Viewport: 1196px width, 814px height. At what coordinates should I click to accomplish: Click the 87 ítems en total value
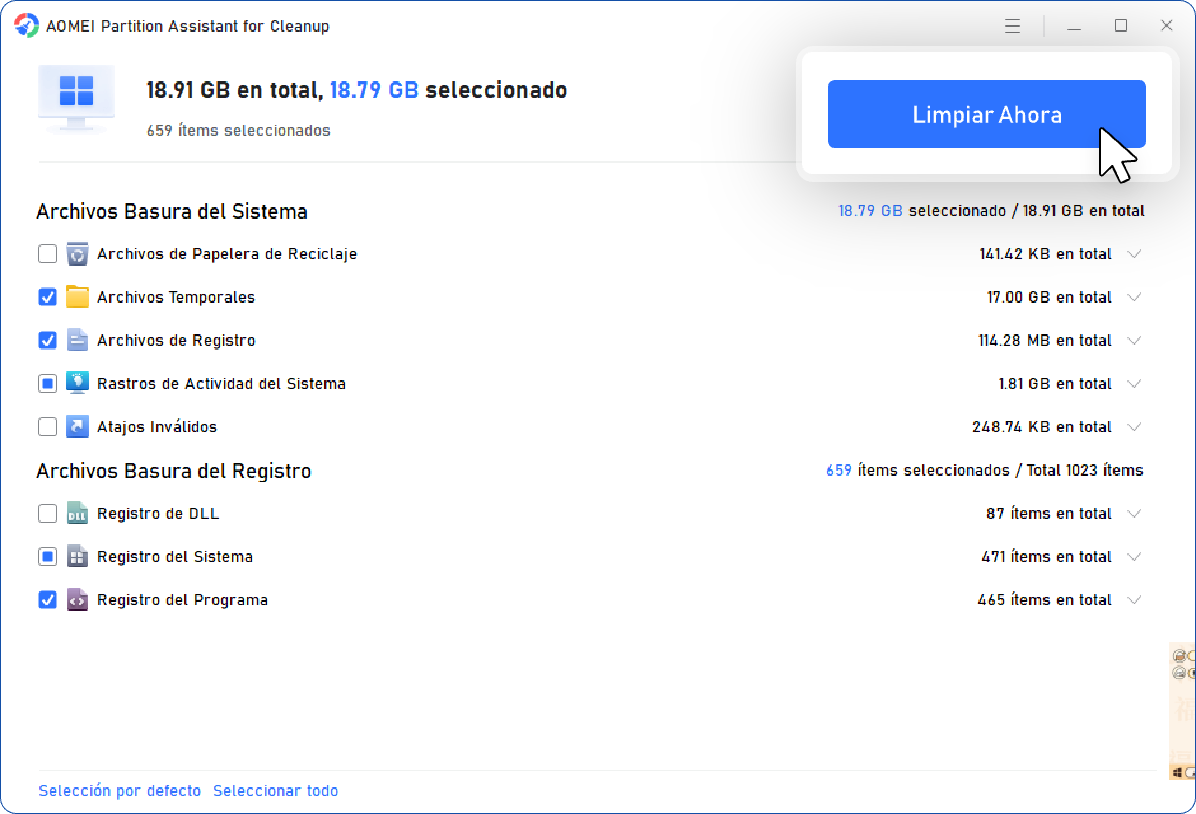pos(1048,513)
